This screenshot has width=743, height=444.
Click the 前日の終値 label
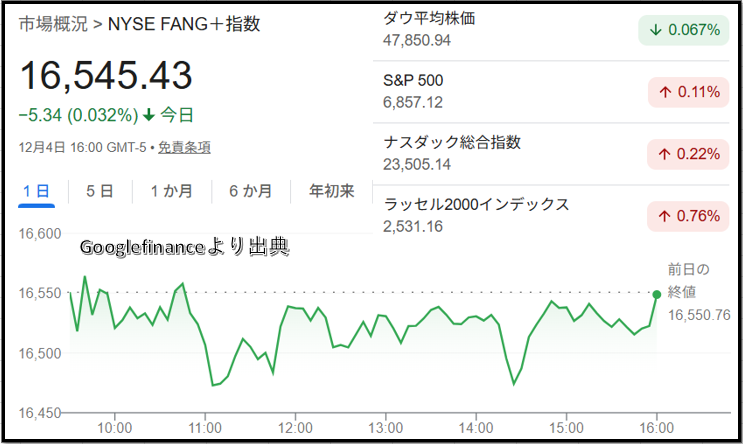pyautogui.click(x=688, y=280)
